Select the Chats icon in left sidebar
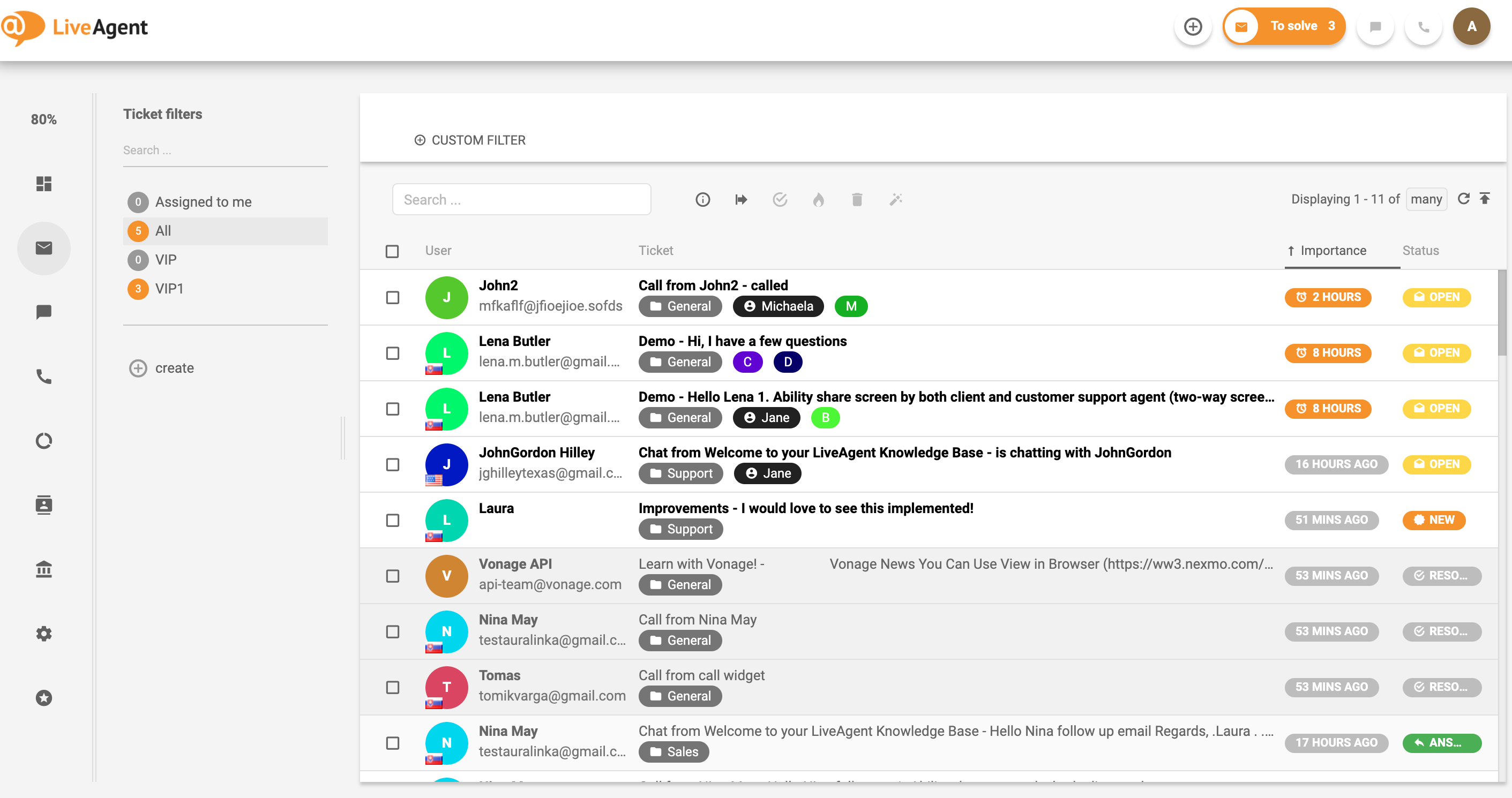Image resolution: width=1512 pixels, height=798 pixels. [44, 312]
